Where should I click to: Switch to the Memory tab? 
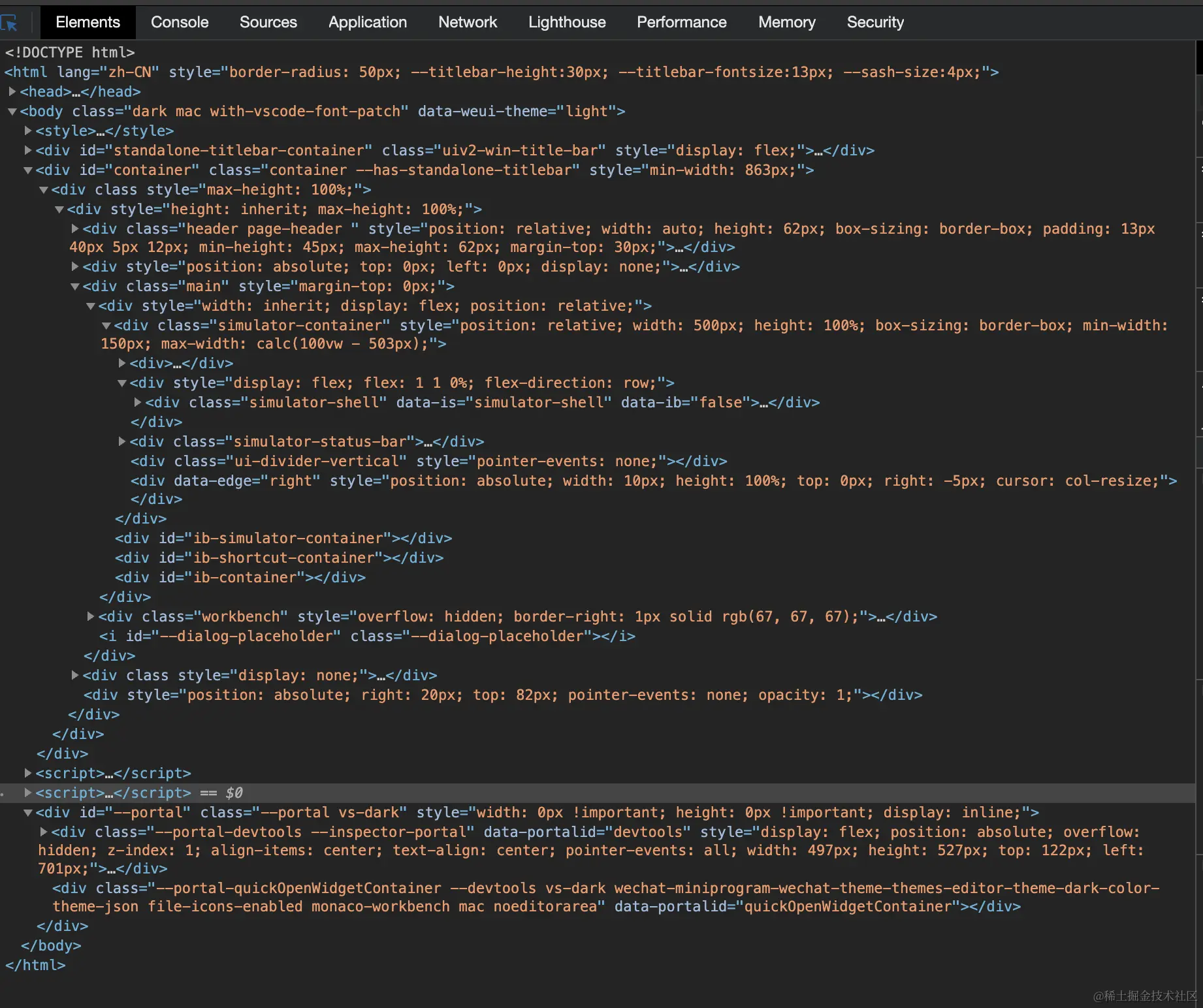click(x=786, y=22)
